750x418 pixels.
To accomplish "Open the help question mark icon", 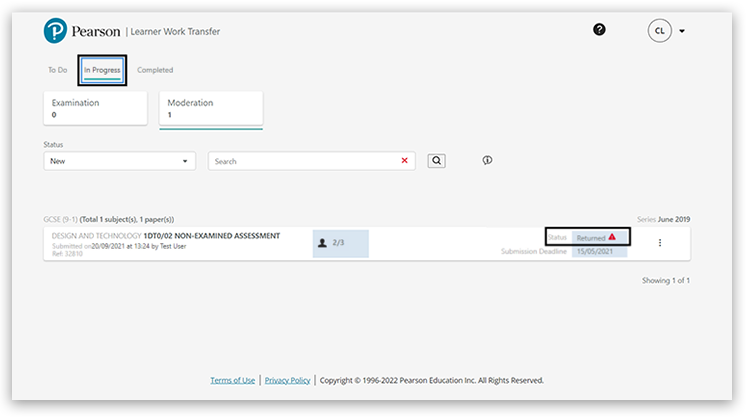I will pyautogui.click(x=599, y=30).
